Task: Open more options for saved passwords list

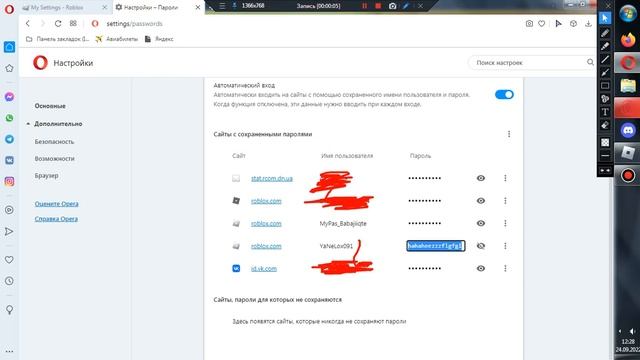Action: [509, 134]
